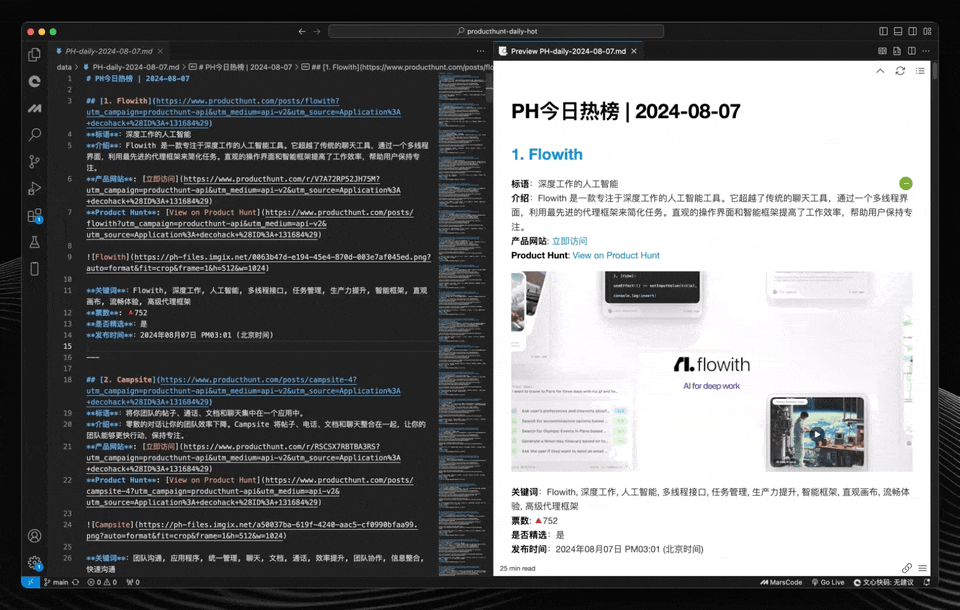Screen dimensions: 960x610
Task: Toggle the outline list icon in preview
Action: tap(920, 70)
